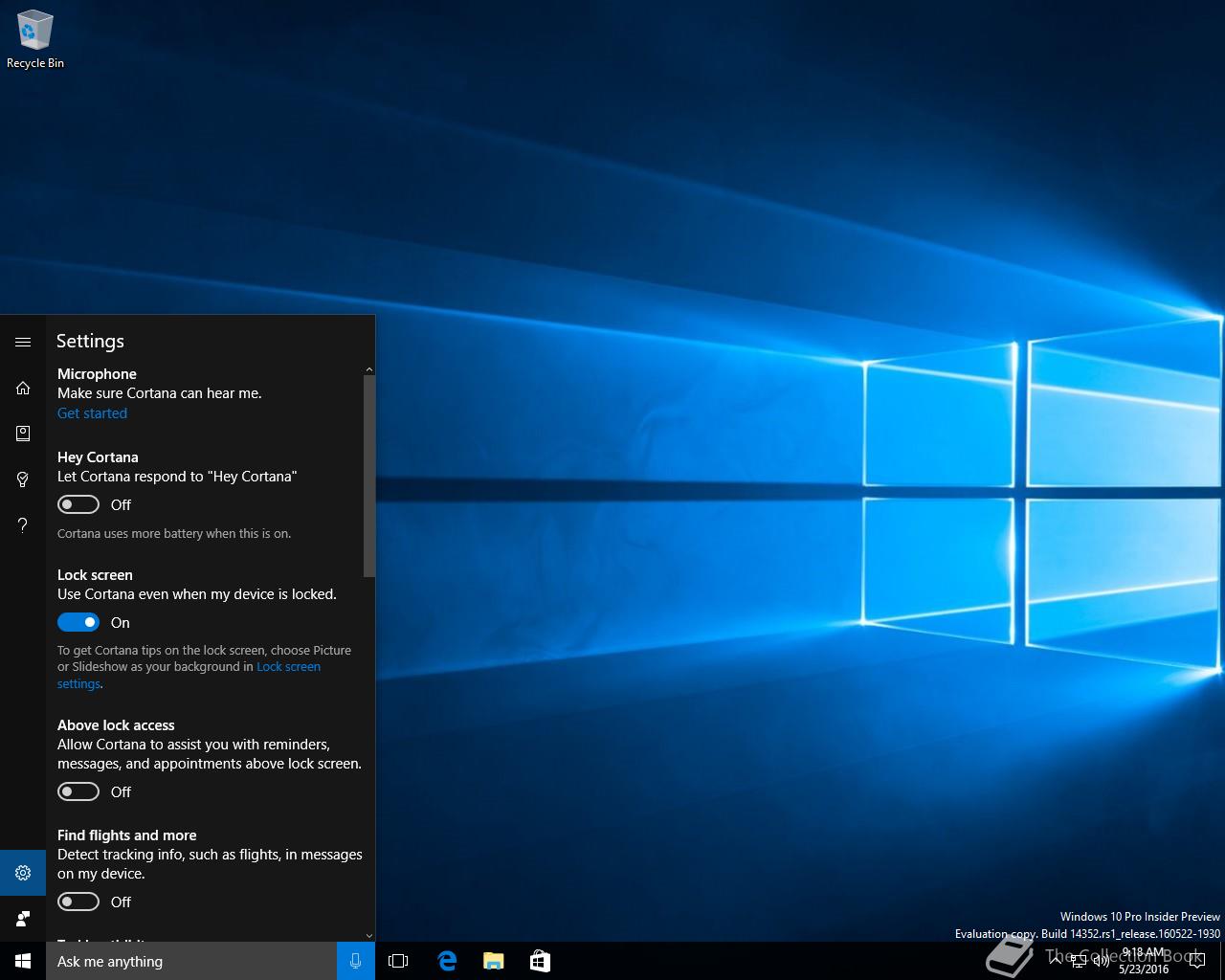The image size is (1225, 980).
Task: Open Cortana Reminders lightbulb icon
Action: (x=23, y=479)
